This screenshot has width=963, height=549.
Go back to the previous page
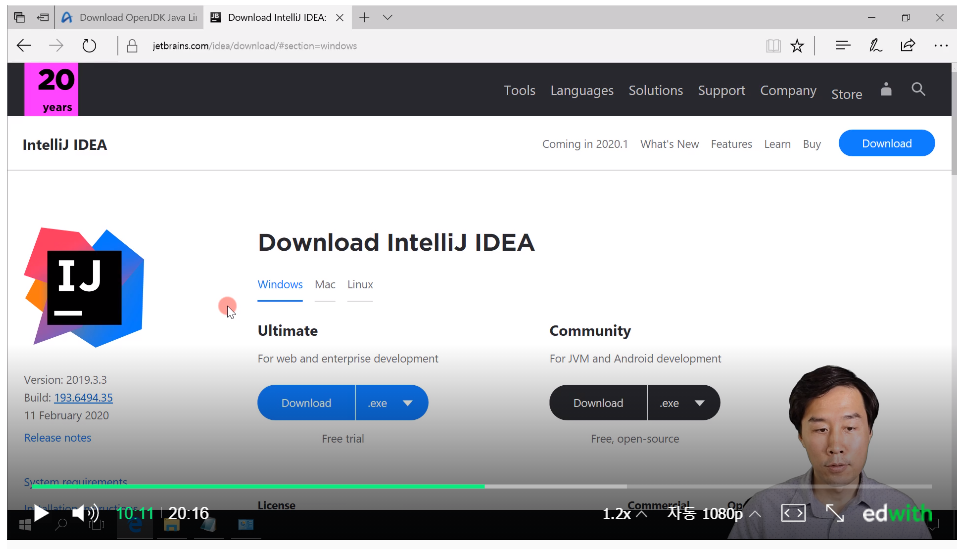(24, 45)
